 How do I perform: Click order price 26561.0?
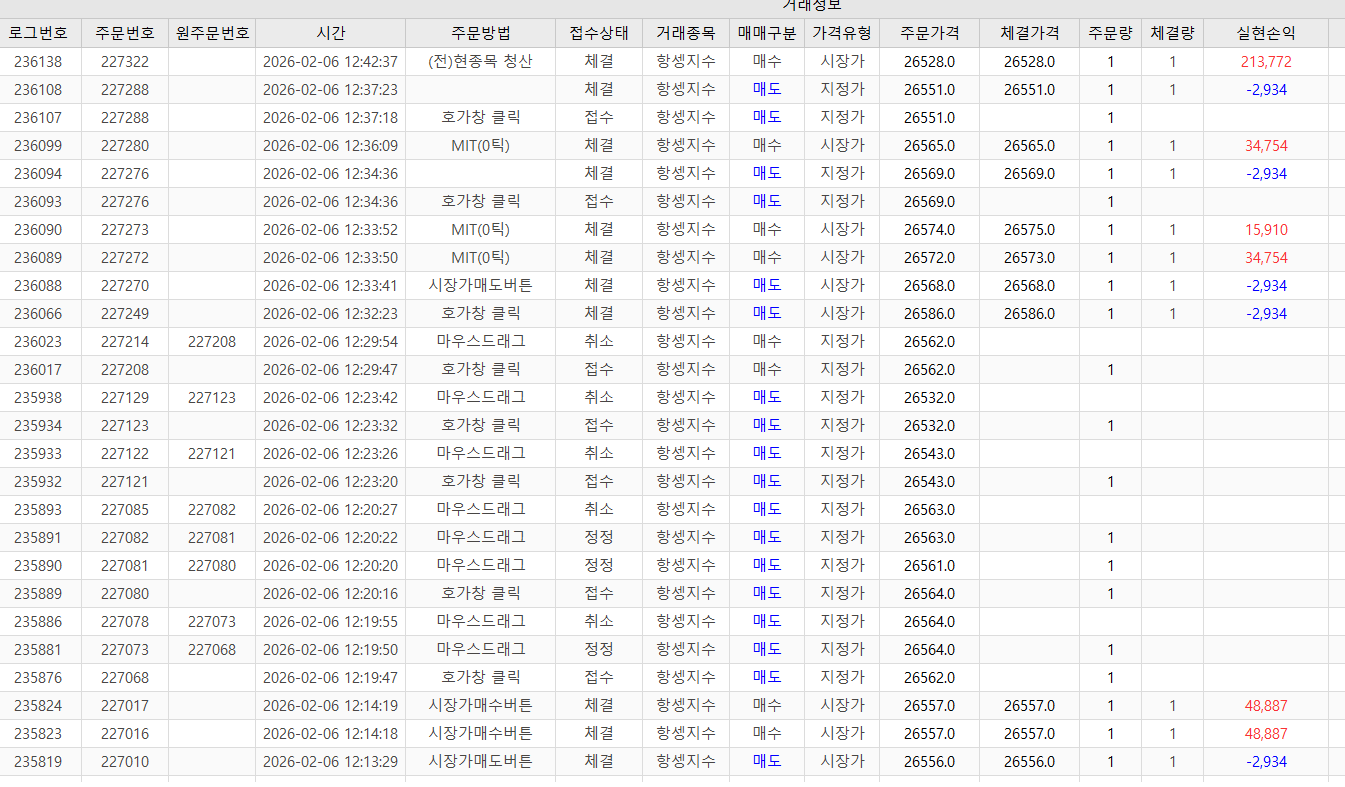[x=929, y=565]
